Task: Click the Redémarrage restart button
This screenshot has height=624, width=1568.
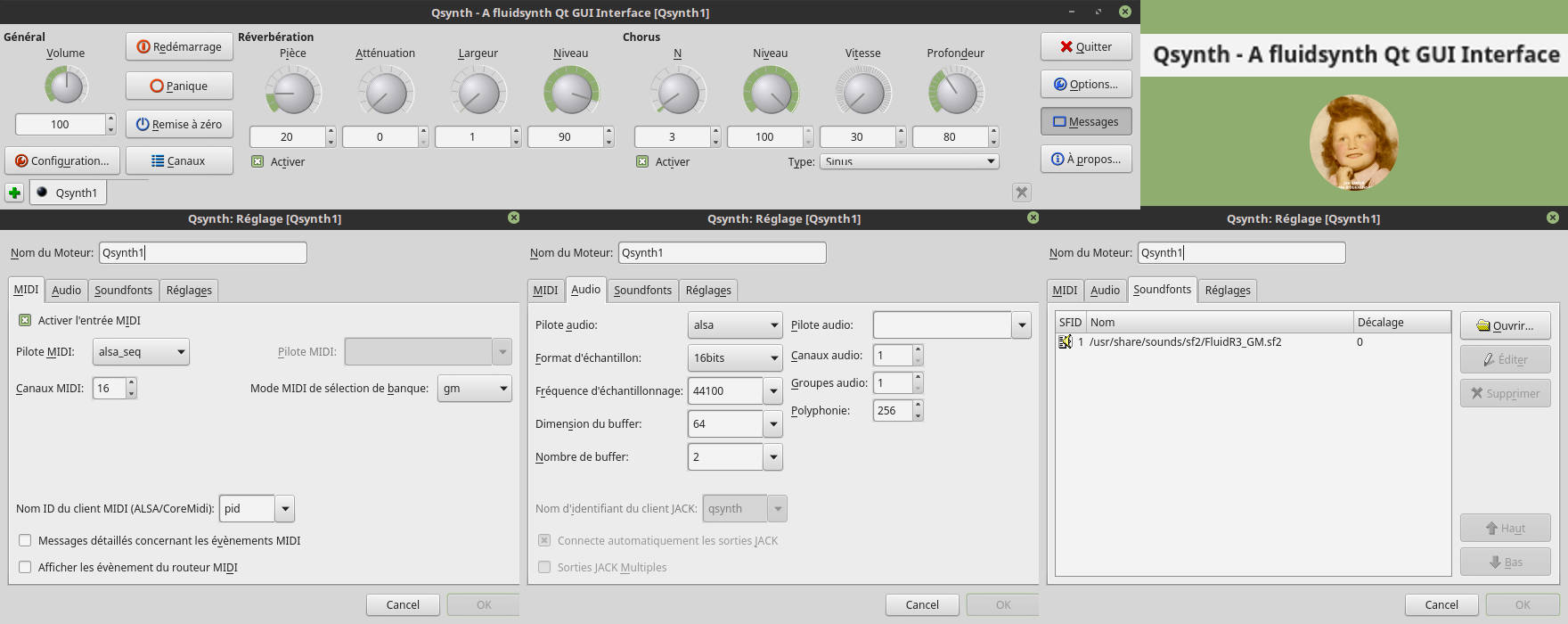Action: 179,46
